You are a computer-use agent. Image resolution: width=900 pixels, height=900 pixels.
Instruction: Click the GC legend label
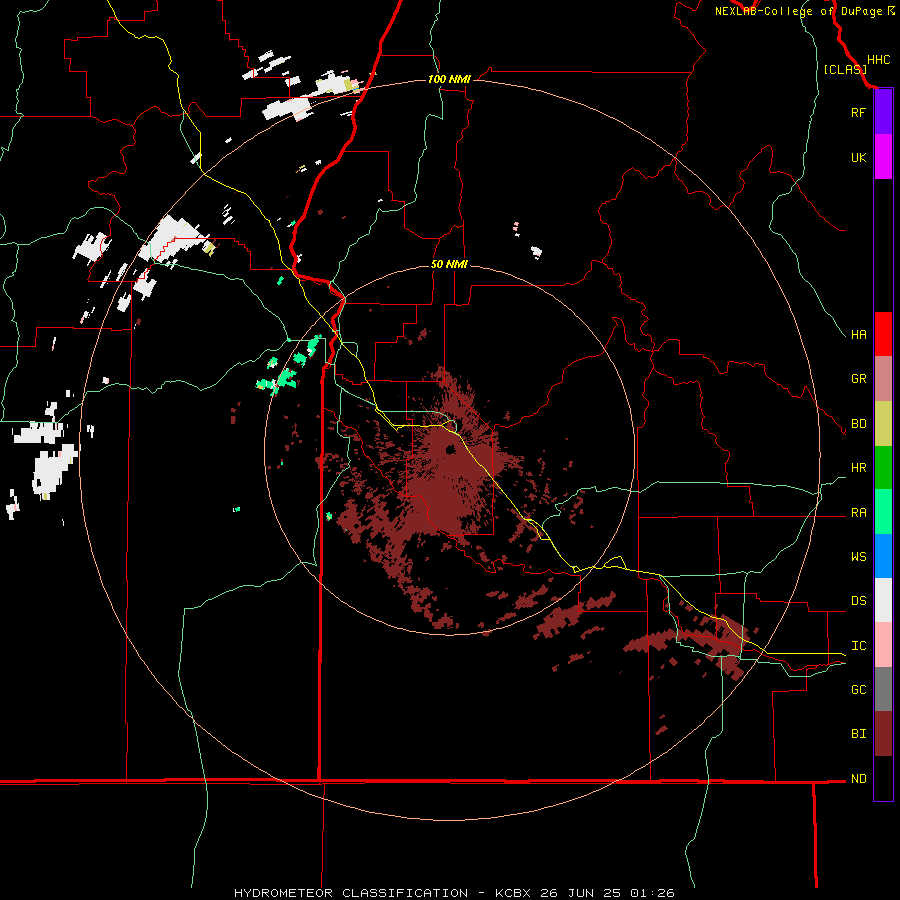[858, 690]
